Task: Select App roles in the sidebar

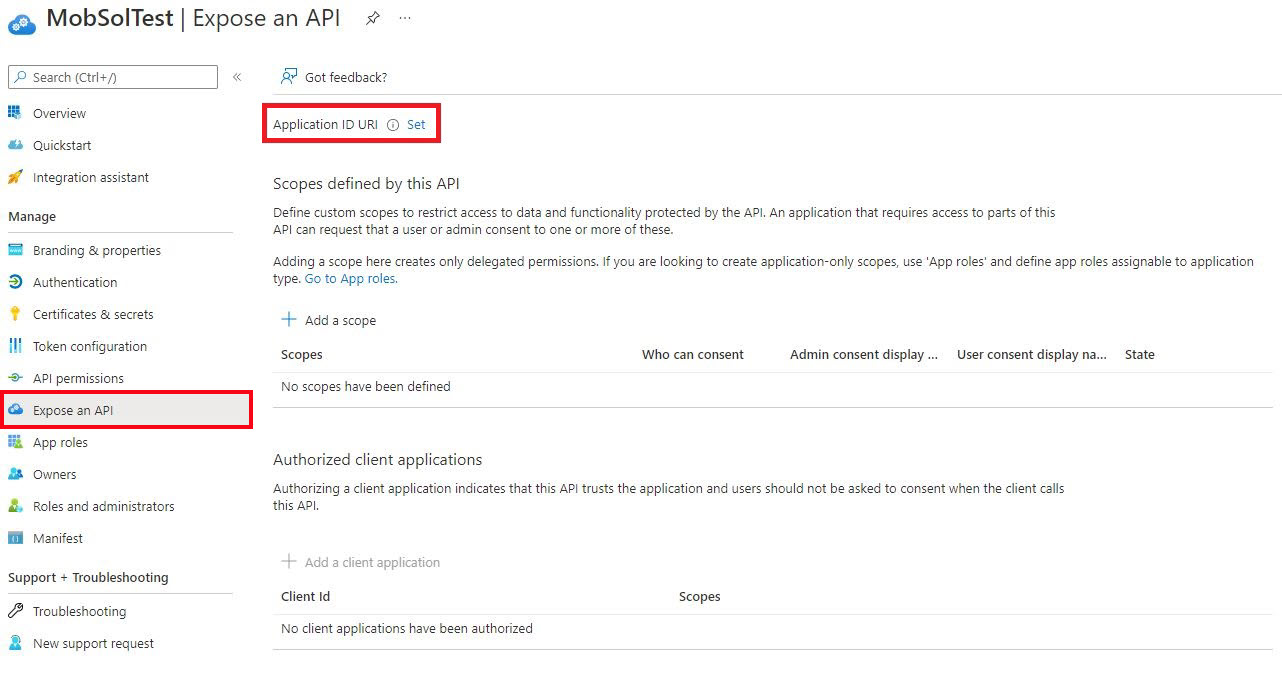Action: coord(61,442)
